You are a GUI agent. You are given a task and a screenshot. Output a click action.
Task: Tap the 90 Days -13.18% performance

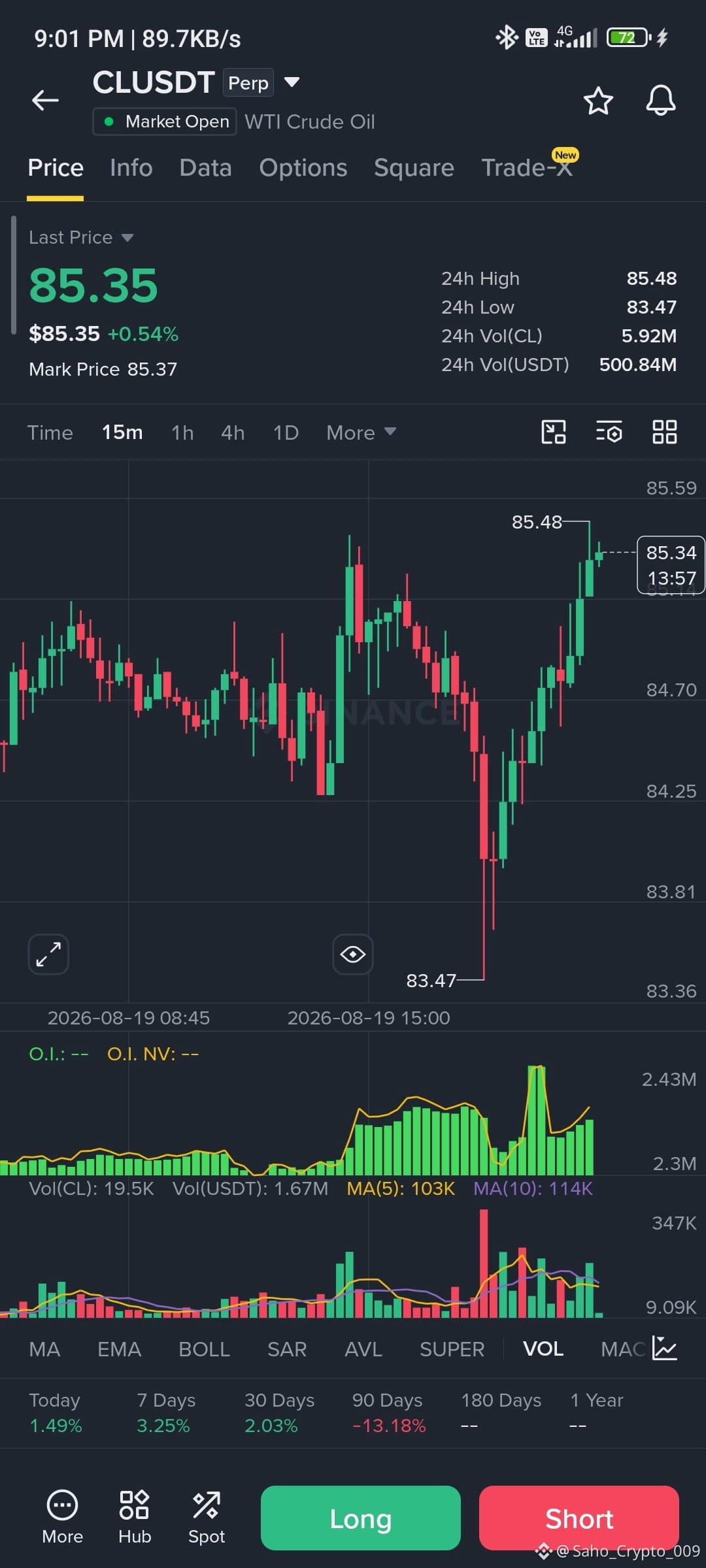388,1413
